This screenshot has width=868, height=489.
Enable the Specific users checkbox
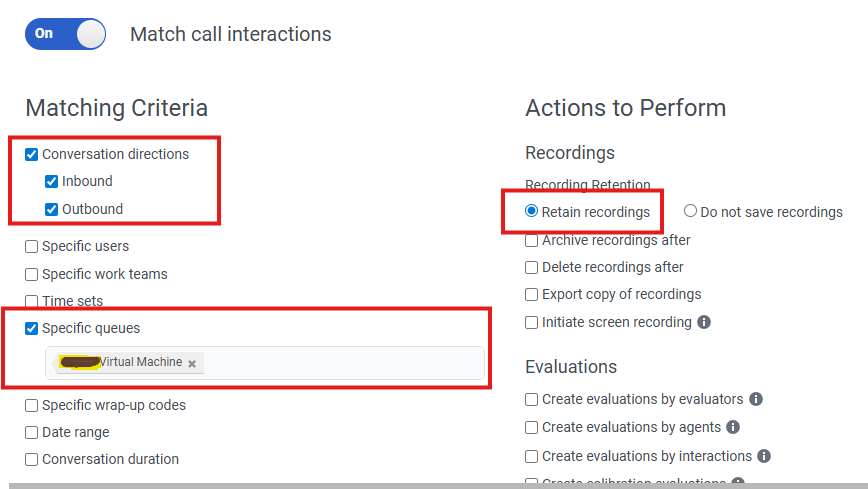(x=32, y=247)
